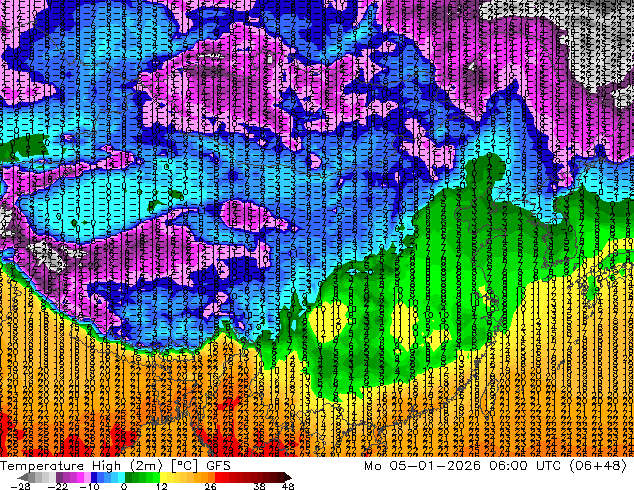Screen dimensions: 634x490
Task: Click the green segment of the temperature color bar
Action: tap(142, 477)
